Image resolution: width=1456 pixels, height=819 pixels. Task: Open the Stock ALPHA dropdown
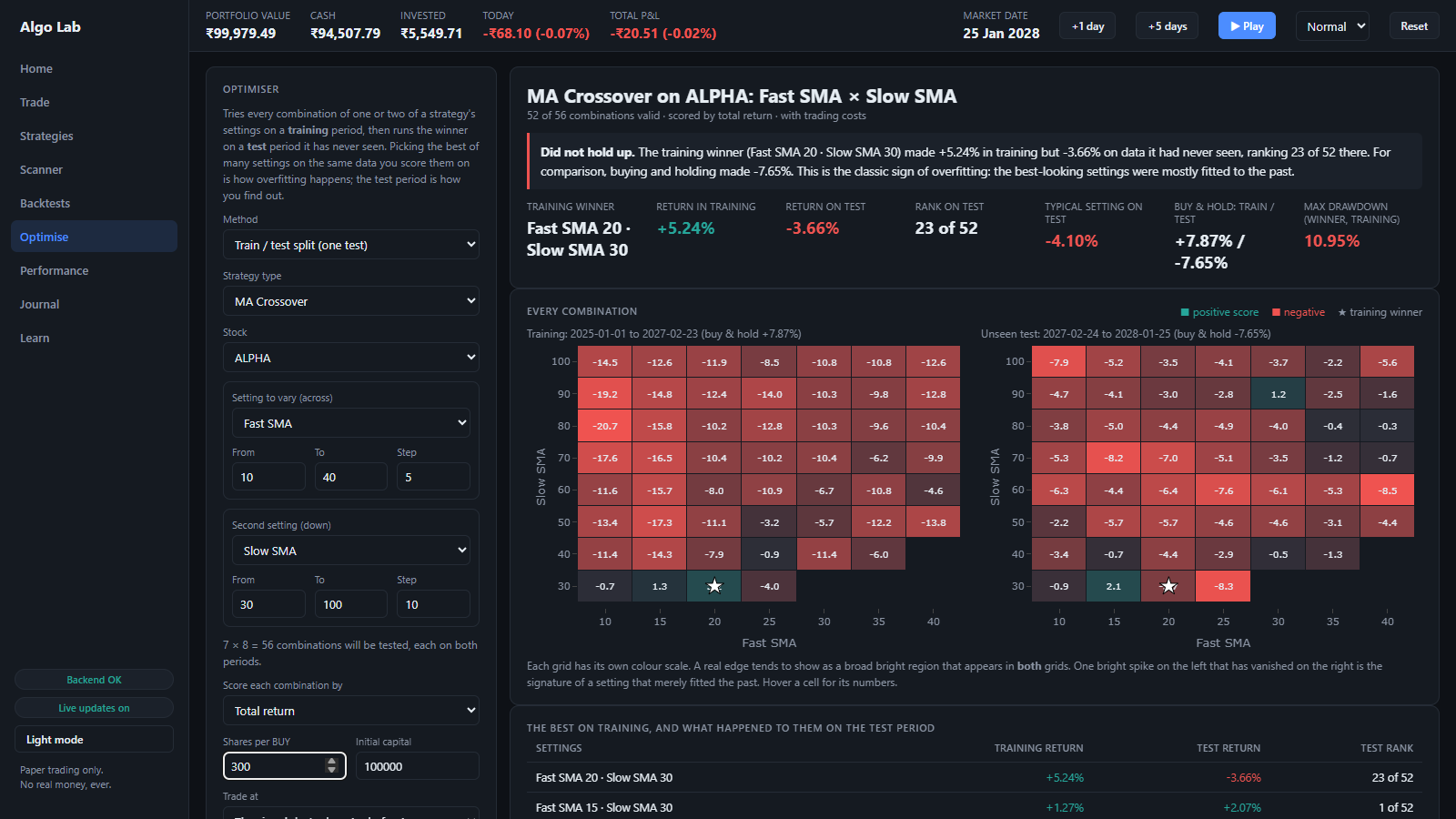coord(351,358)
